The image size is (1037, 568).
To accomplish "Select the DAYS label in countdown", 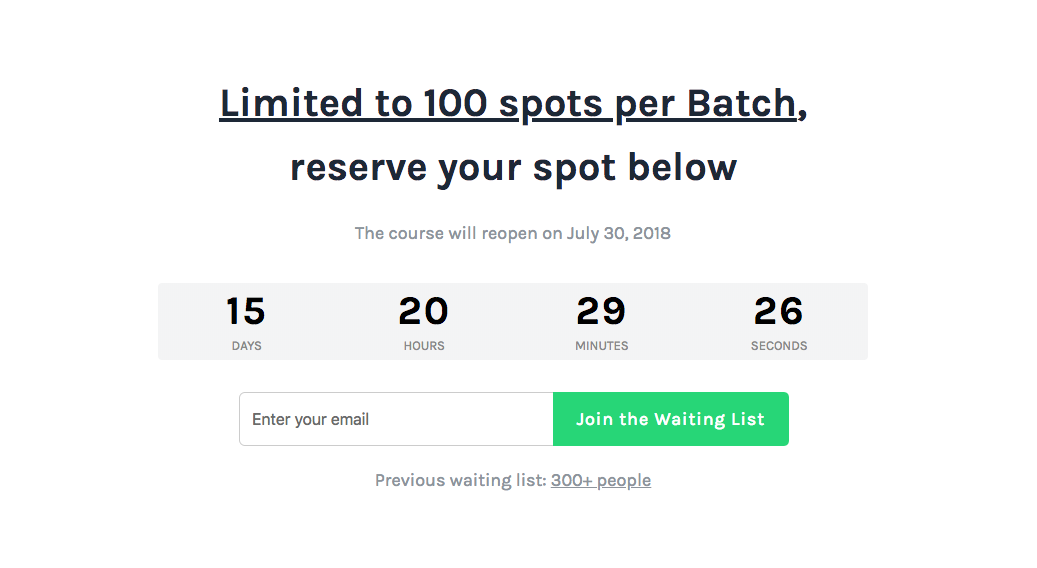I will (x=246, y=346).
